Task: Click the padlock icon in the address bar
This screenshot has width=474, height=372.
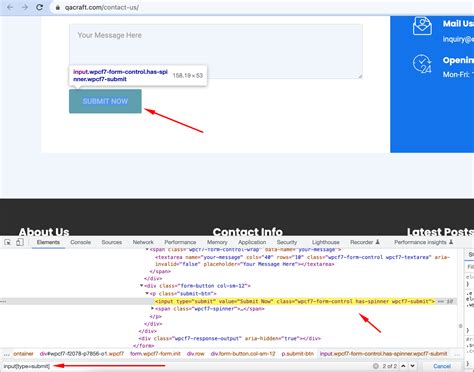Action: (x=58, y=7)
